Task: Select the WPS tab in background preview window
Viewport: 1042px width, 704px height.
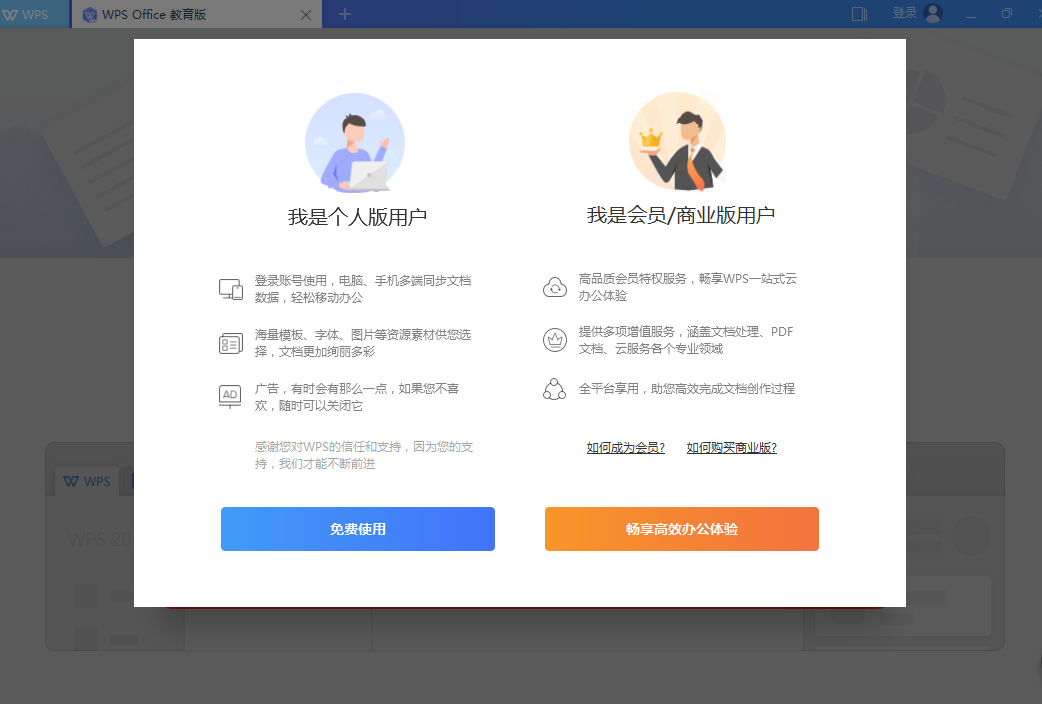Action: tap(87, 481)
